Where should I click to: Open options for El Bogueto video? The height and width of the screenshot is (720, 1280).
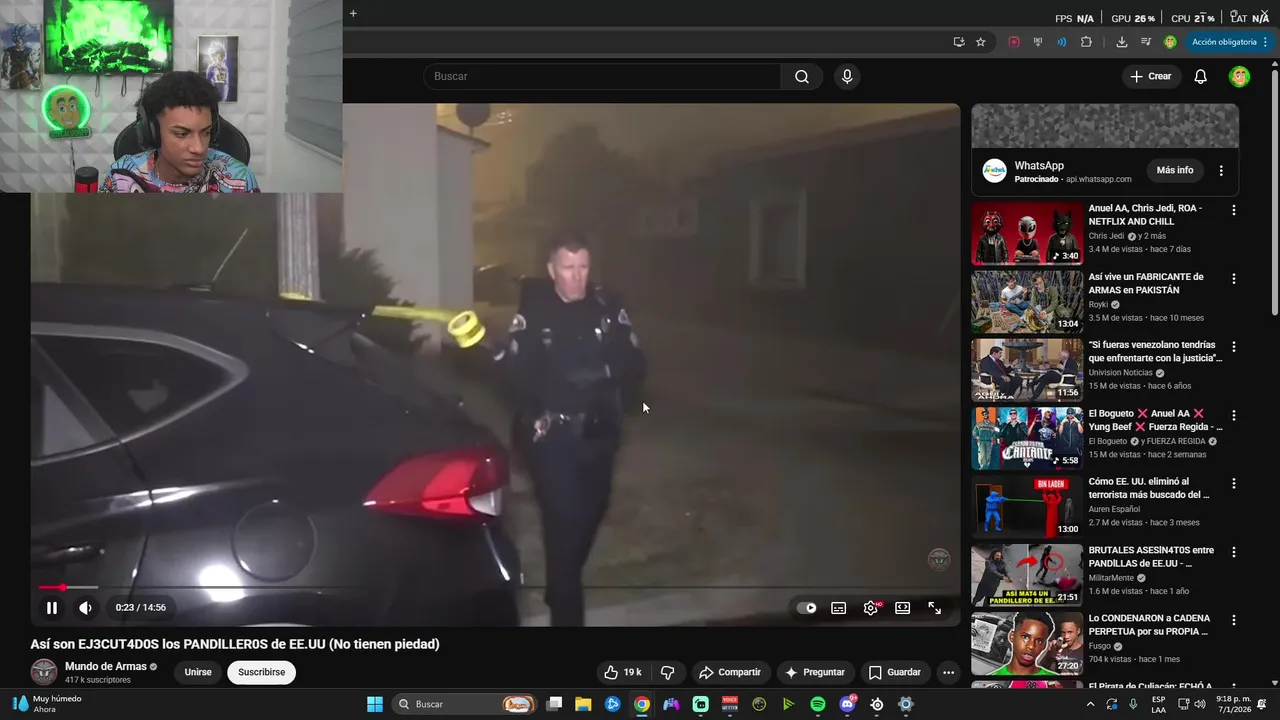(x=1233, y=415)
